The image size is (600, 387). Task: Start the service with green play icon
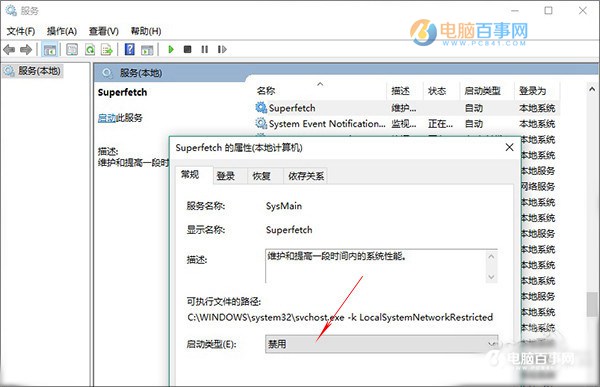[x=171, y=49]
